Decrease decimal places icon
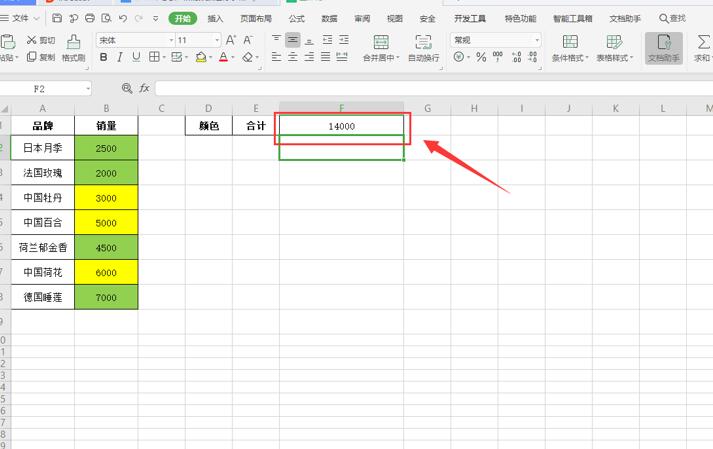713x449 pixels. pyautogui.click(x=532, y=57)
